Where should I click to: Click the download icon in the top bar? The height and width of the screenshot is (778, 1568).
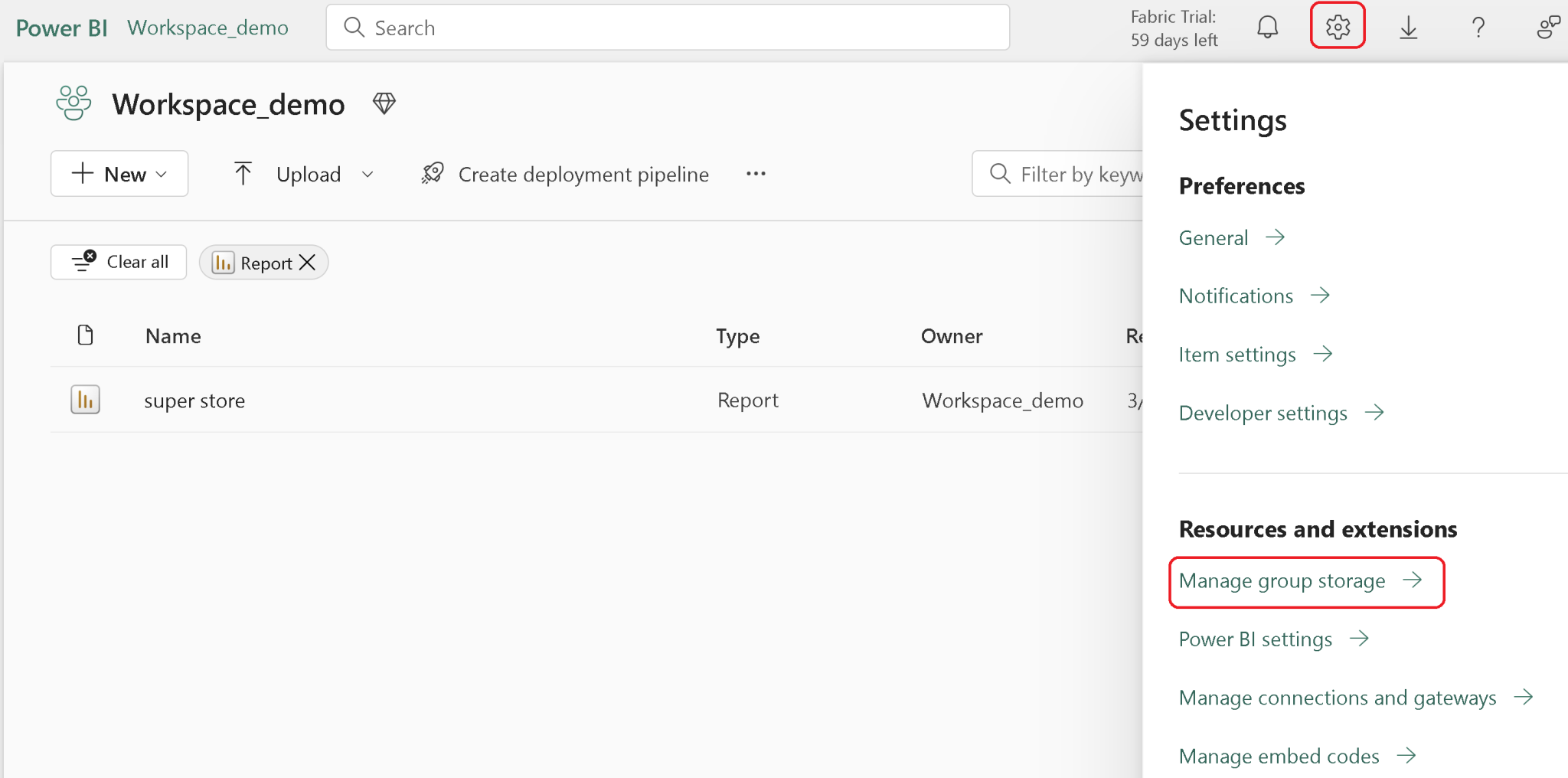point(1409,26)
